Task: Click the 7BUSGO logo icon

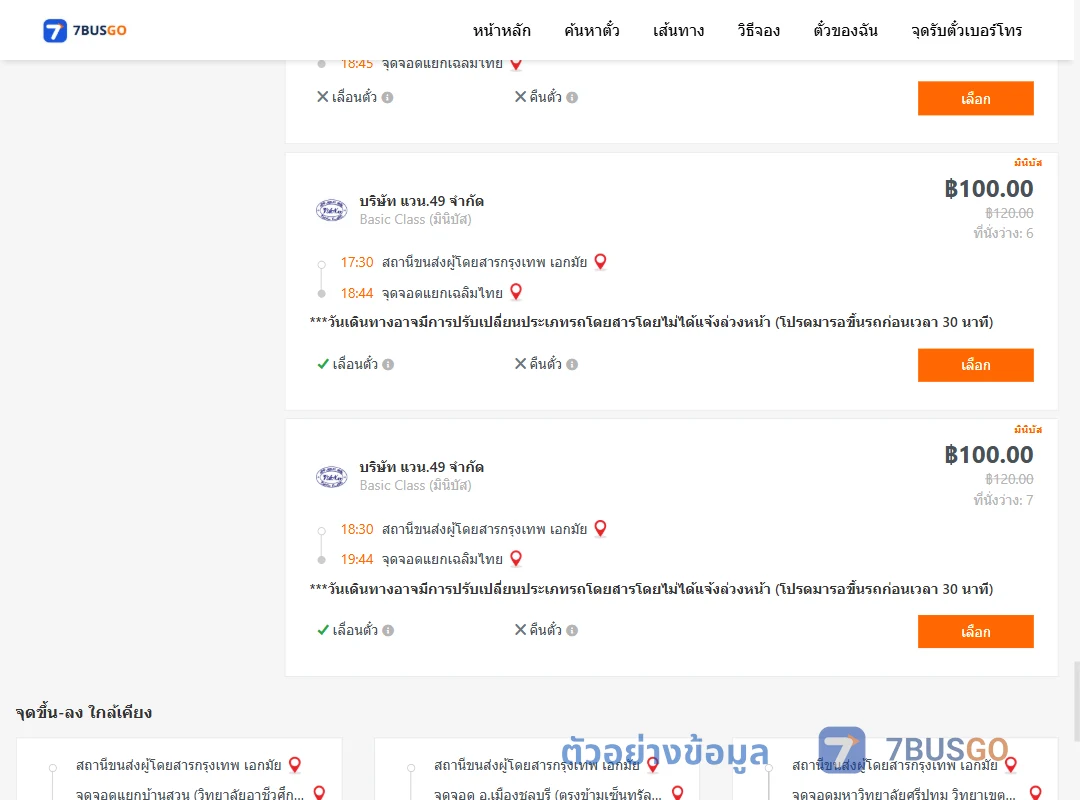Action: [55, 30]
